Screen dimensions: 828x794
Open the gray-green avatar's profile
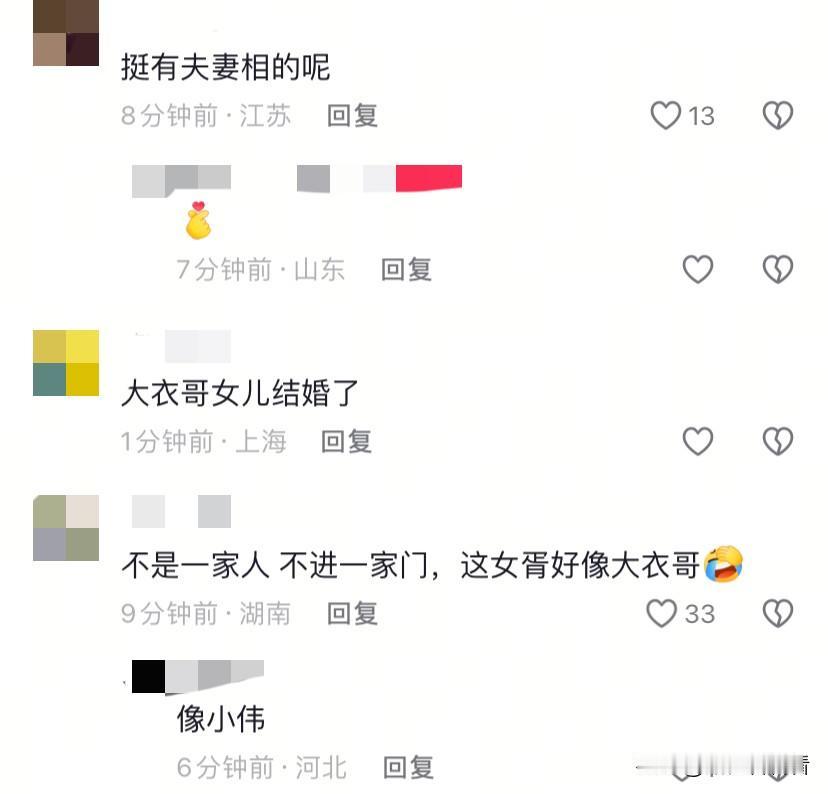click(x=66, y=528)
